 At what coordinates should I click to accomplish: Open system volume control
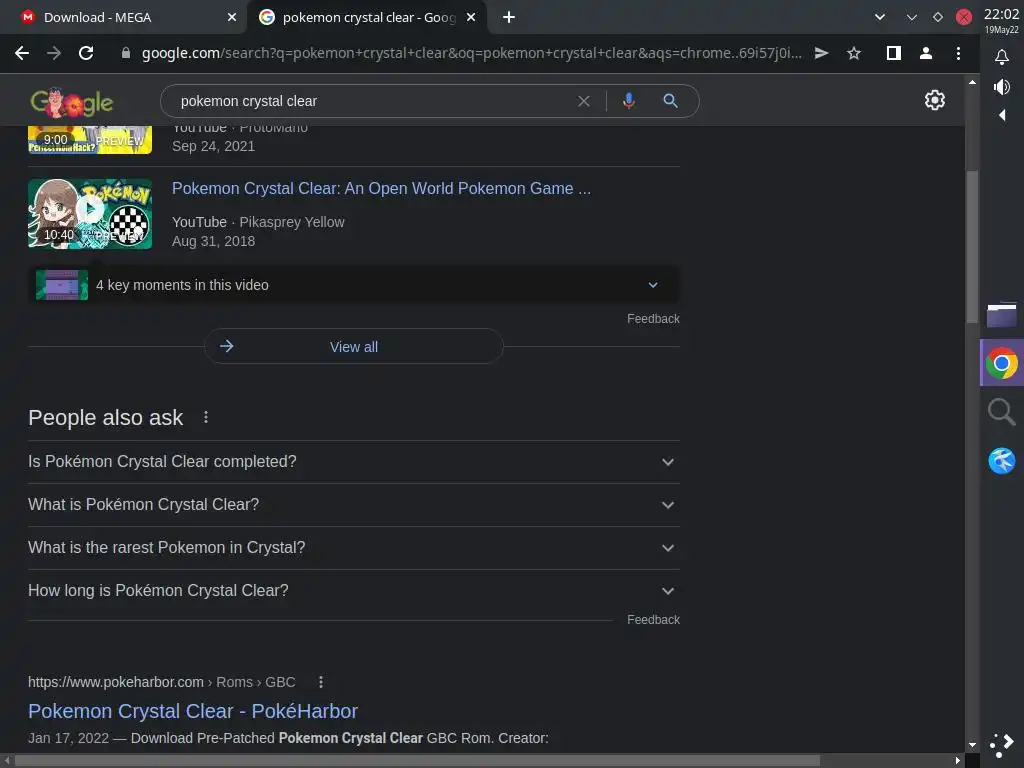1002,86
